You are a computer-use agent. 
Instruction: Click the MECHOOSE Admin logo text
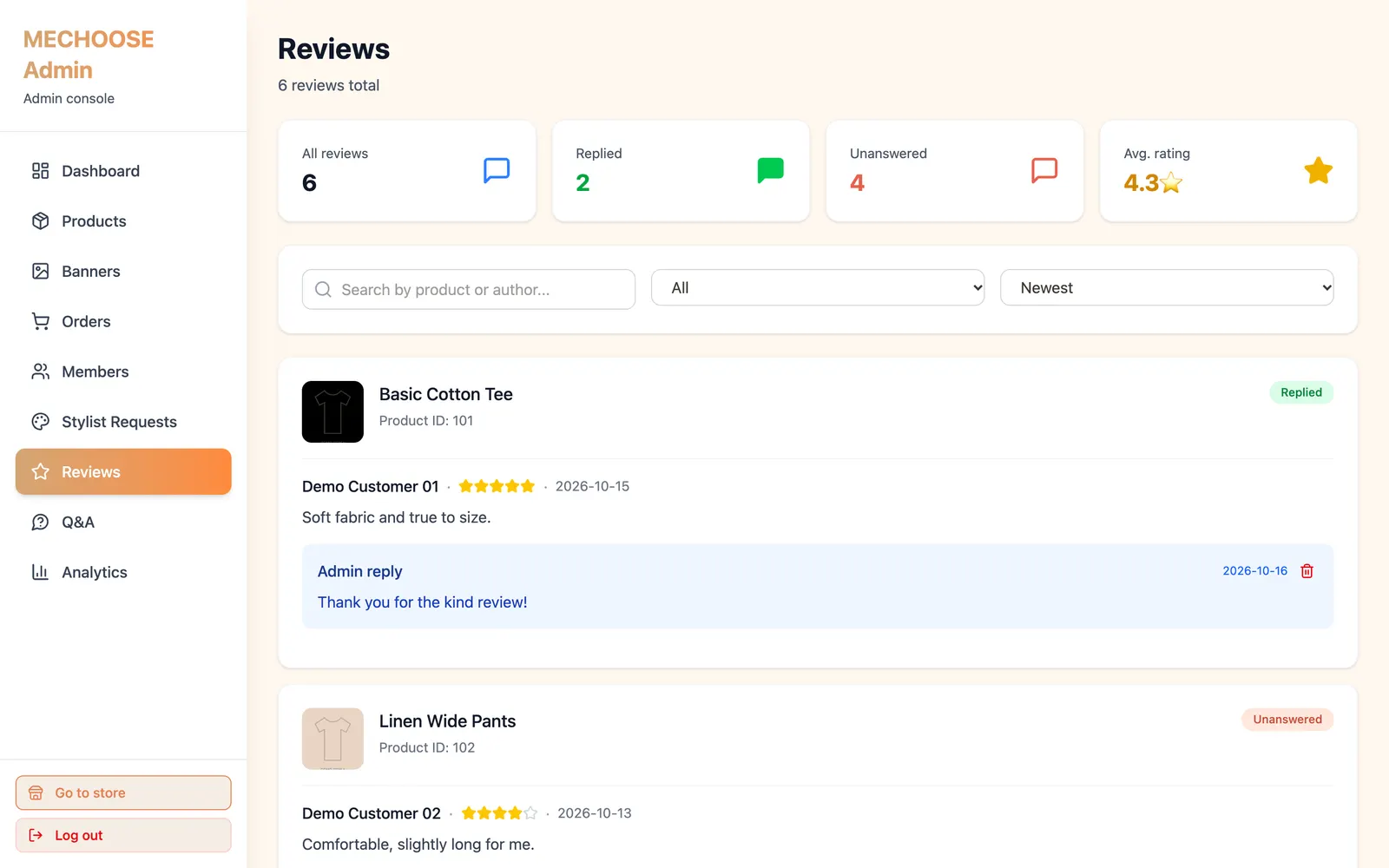pyautogui.click(x=89, y=54)
